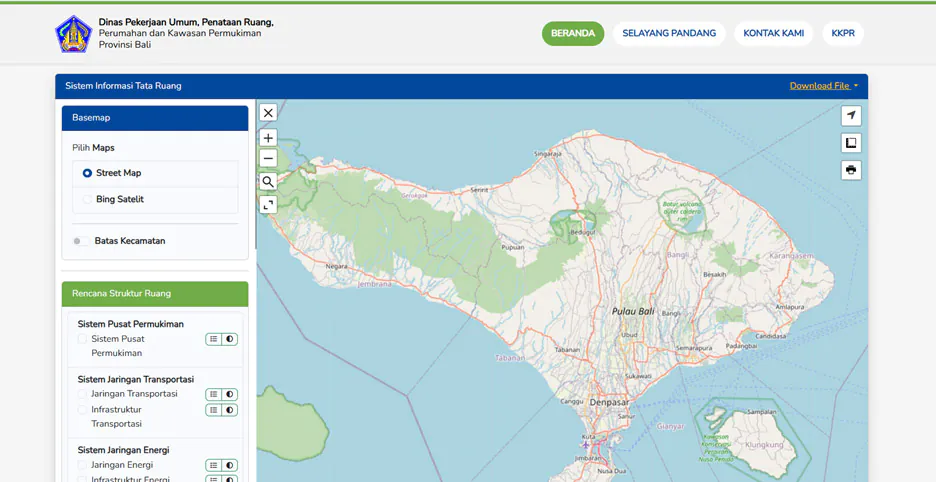Click the Pulau Bali label on map

coord(633,312)
